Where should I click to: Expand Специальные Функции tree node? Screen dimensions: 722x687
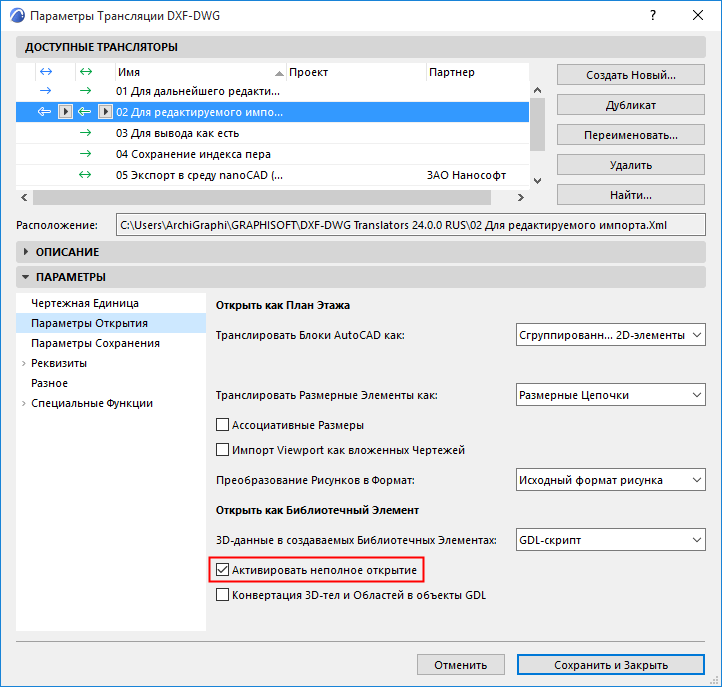23,403
